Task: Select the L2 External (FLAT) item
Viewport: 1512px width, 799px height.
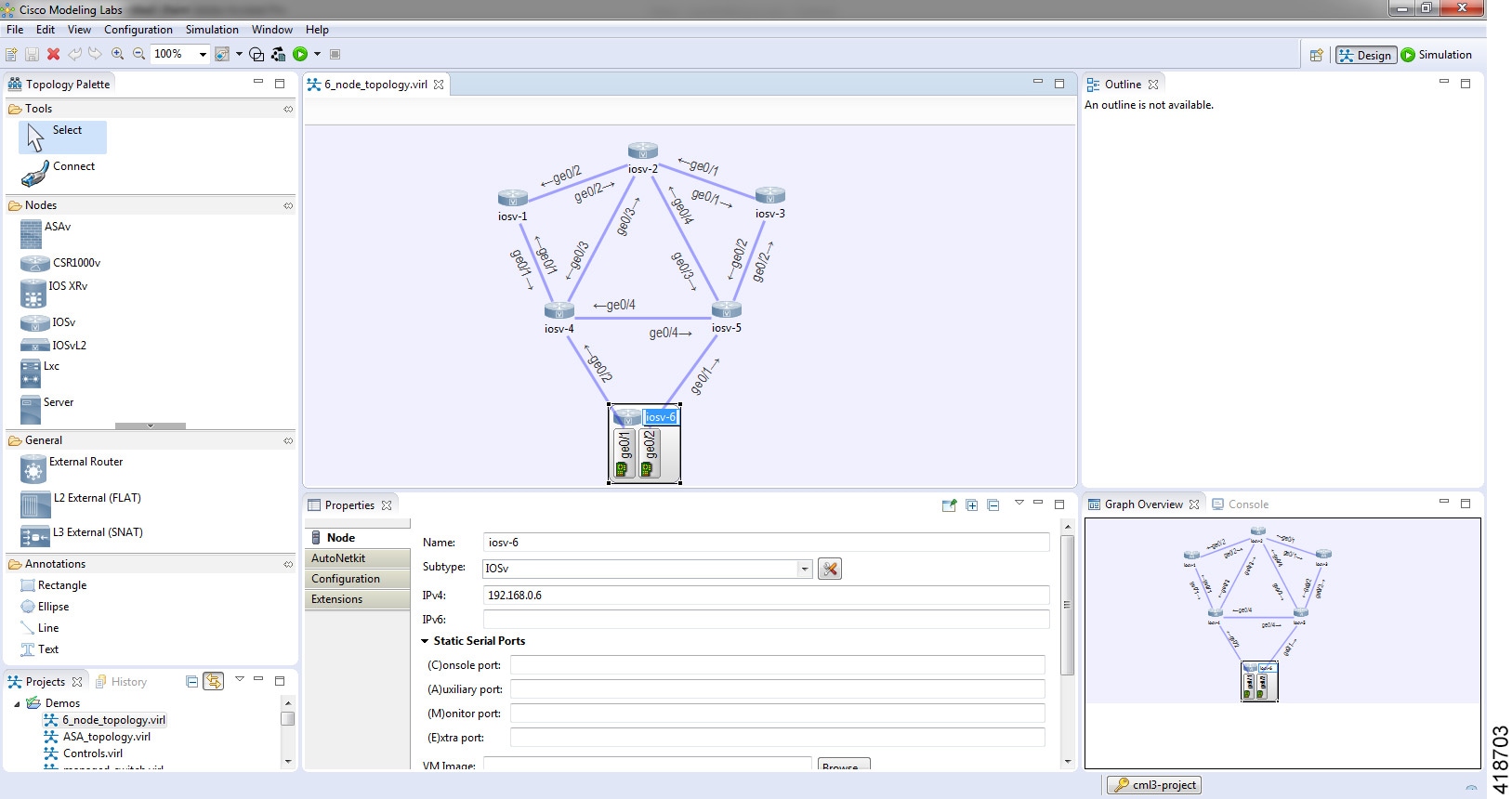Action: click(x=81, y=504)
